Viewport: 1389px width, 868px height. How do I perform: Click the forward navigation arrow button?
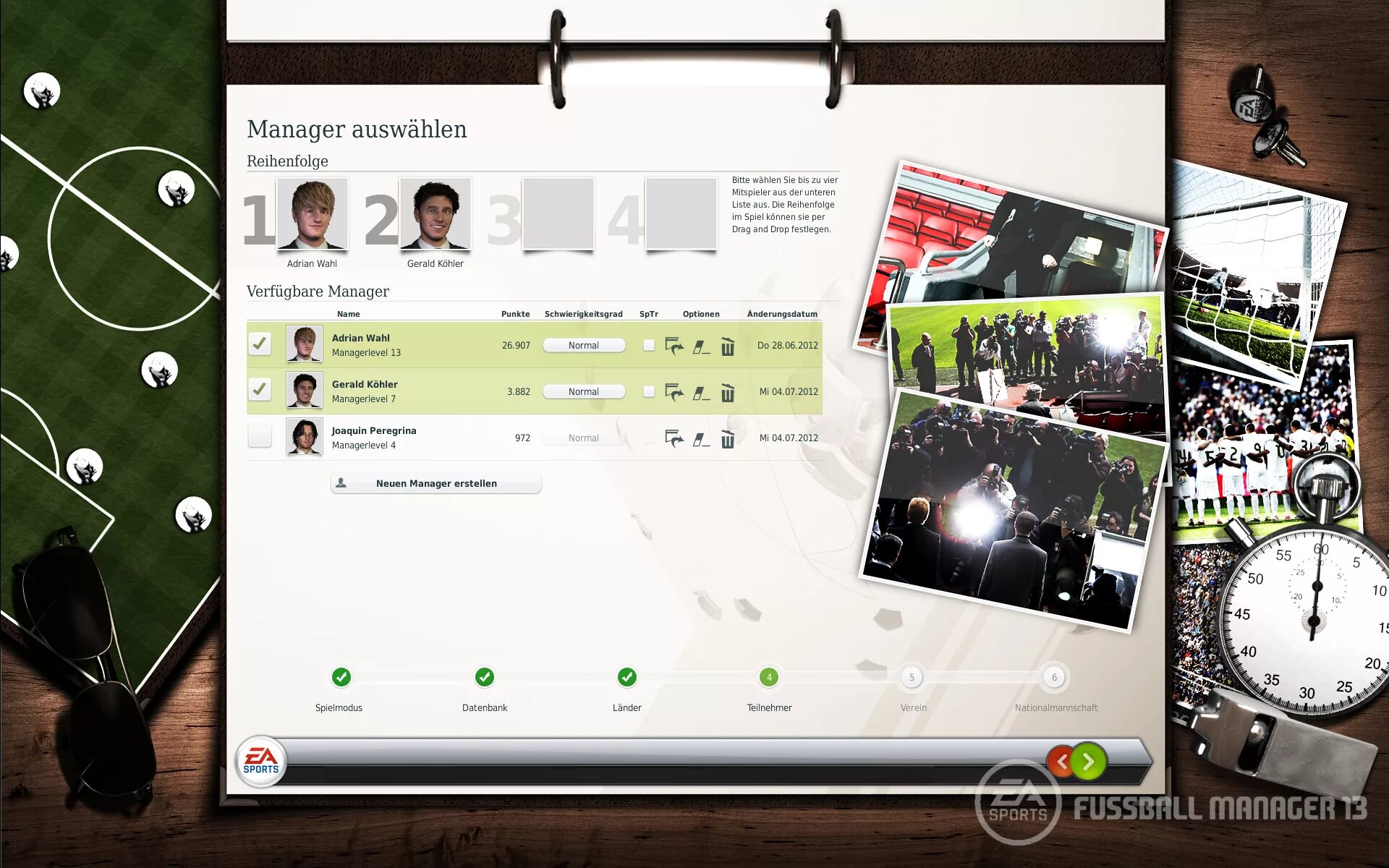pyautogui.click(x=1087, y=760)
